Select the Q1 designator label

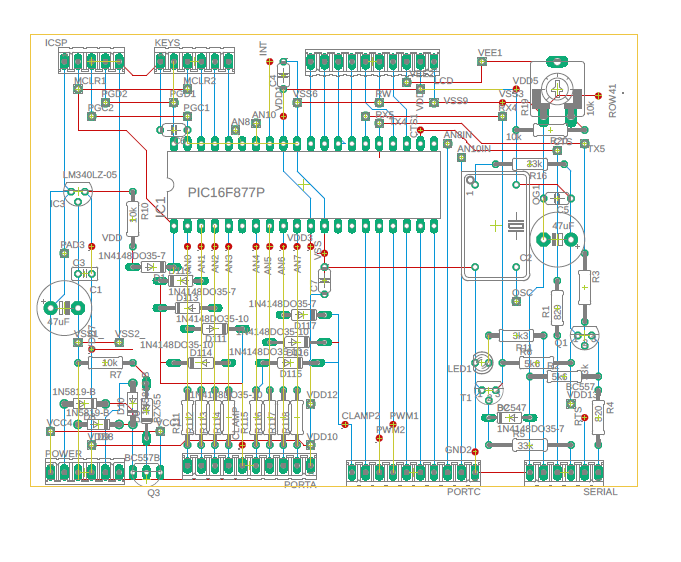tap(561, 343)
